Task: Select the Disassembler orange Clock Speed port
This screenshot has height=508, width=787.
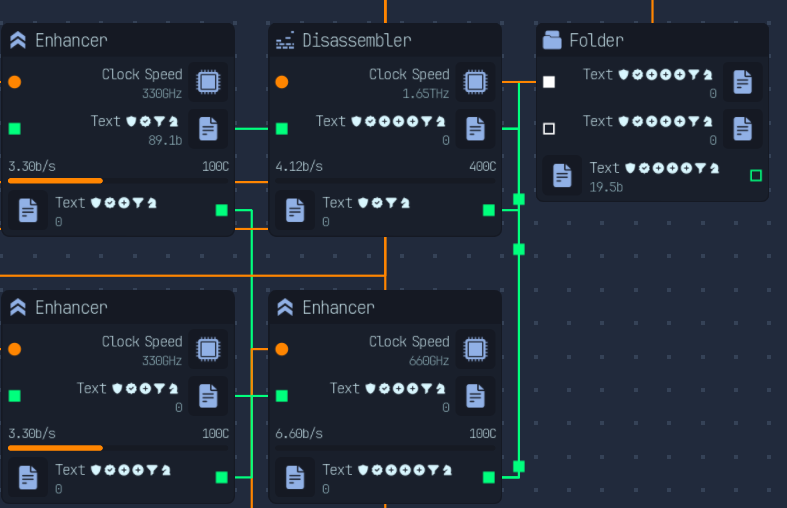Action: pyautogui.click(x=282, y=82)
